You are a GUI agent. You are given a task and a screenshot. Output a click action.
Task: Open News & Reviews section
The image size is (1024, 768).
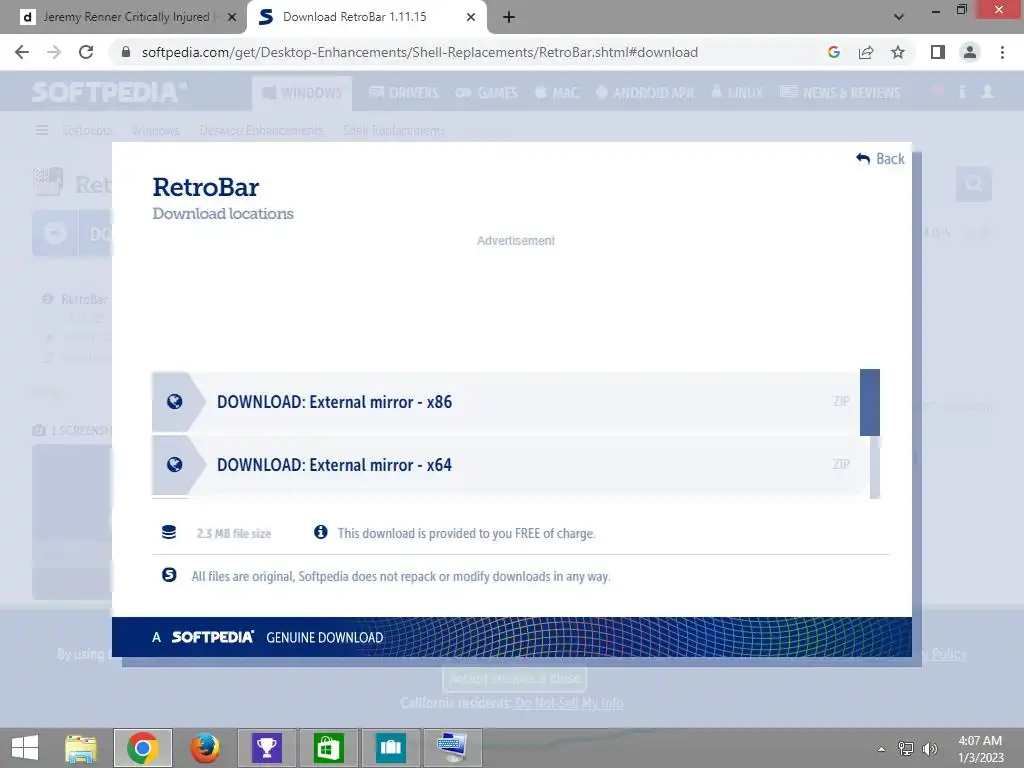click(840, 93)
